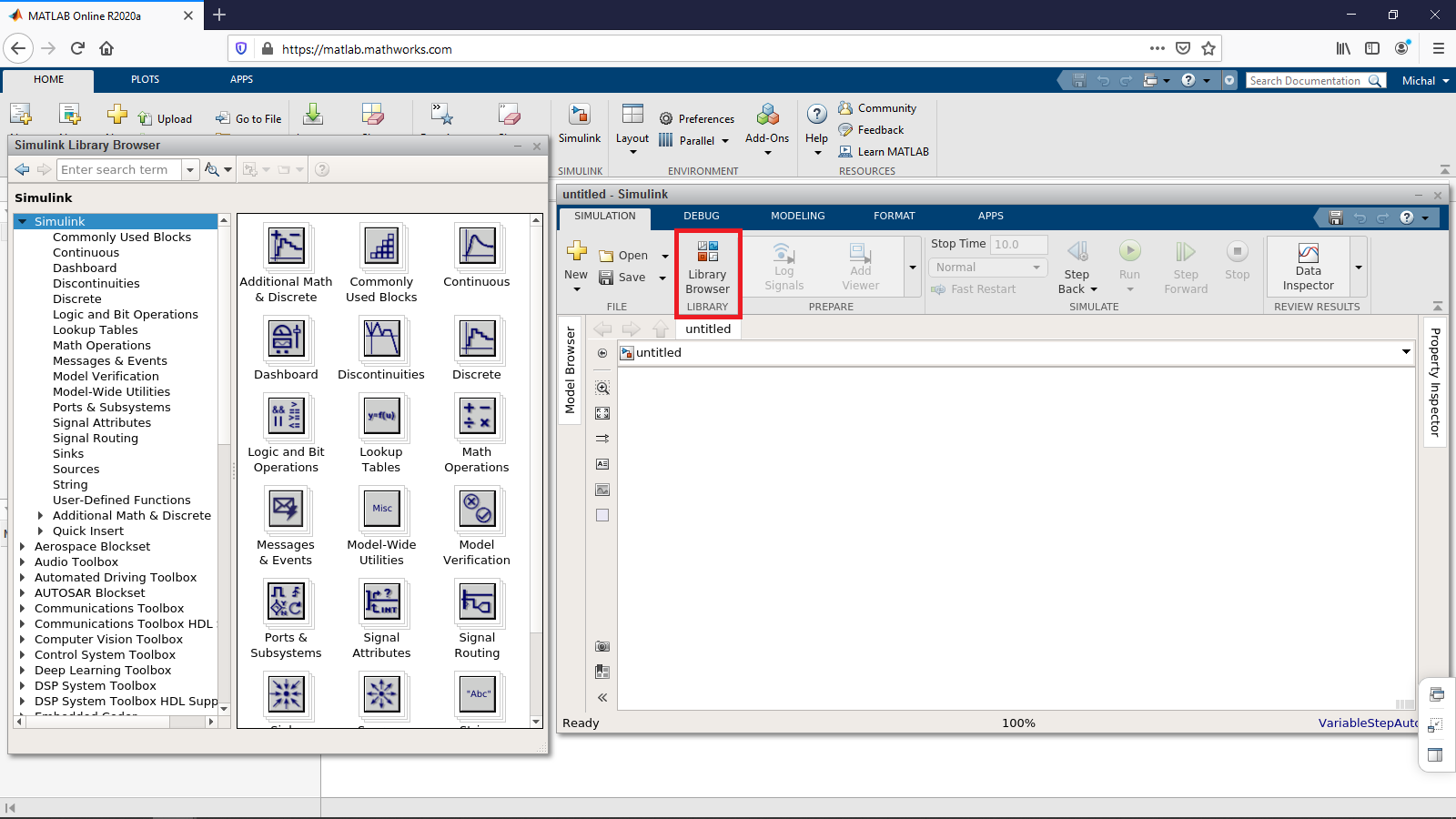Switch to the PLOTS tab in MATLAB

tap(145, 80)
